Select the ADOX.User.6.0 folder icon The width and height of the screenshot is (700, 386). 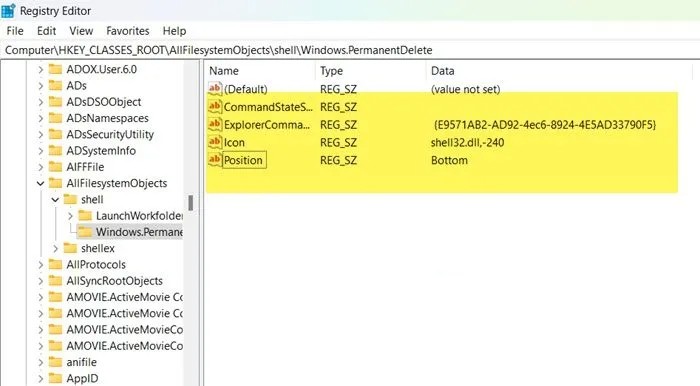(x=55, y=69)
